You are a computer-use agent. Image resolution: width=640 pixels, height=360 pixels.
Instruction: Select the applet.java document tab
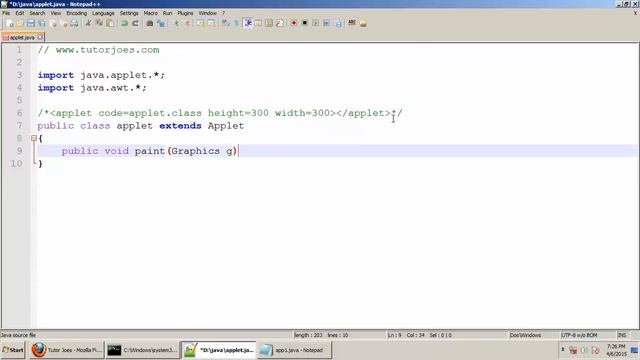point(22,37)
